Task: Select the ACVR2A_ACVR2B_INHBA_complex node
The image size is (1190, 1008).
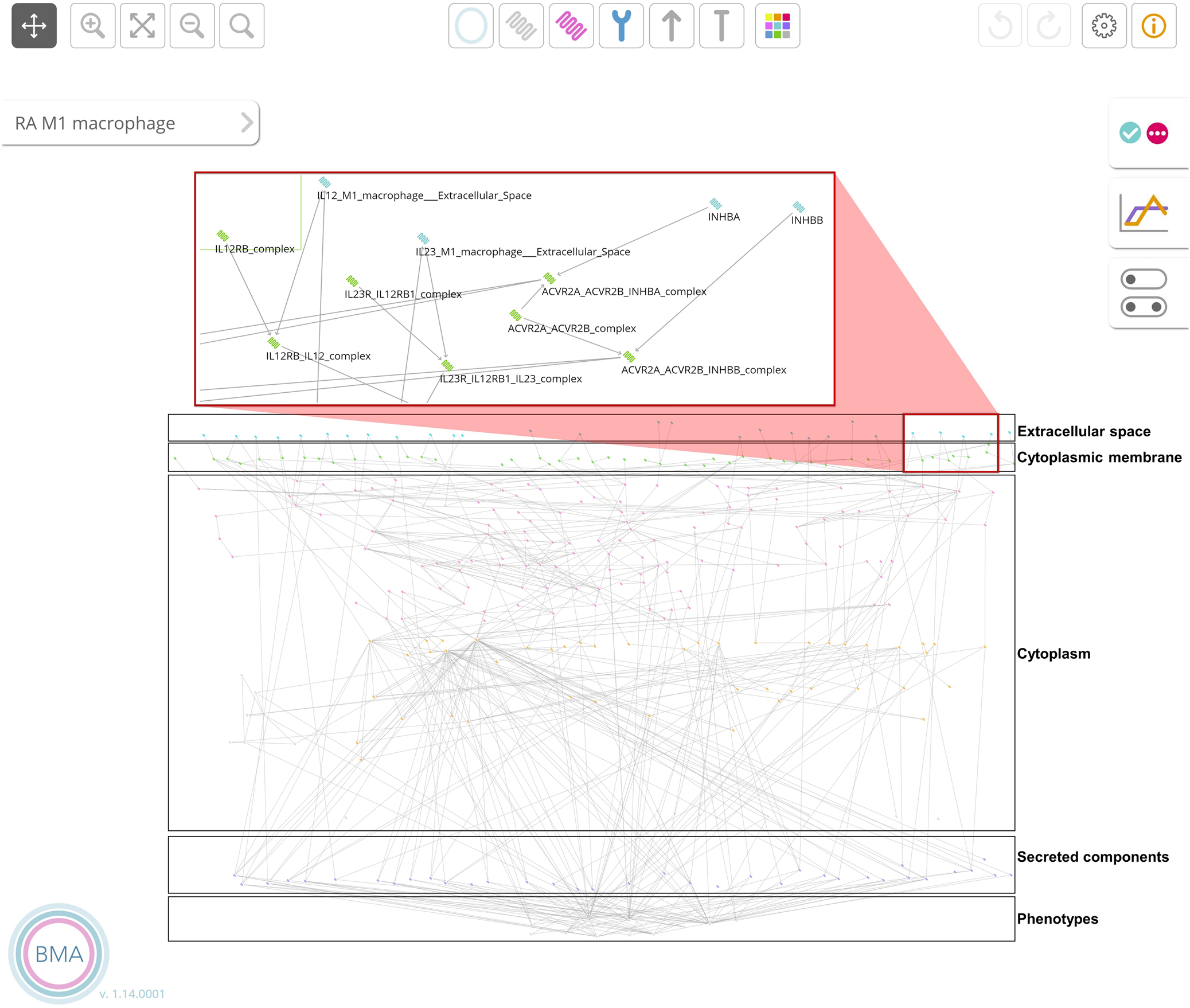Action: tap(549, 279)
